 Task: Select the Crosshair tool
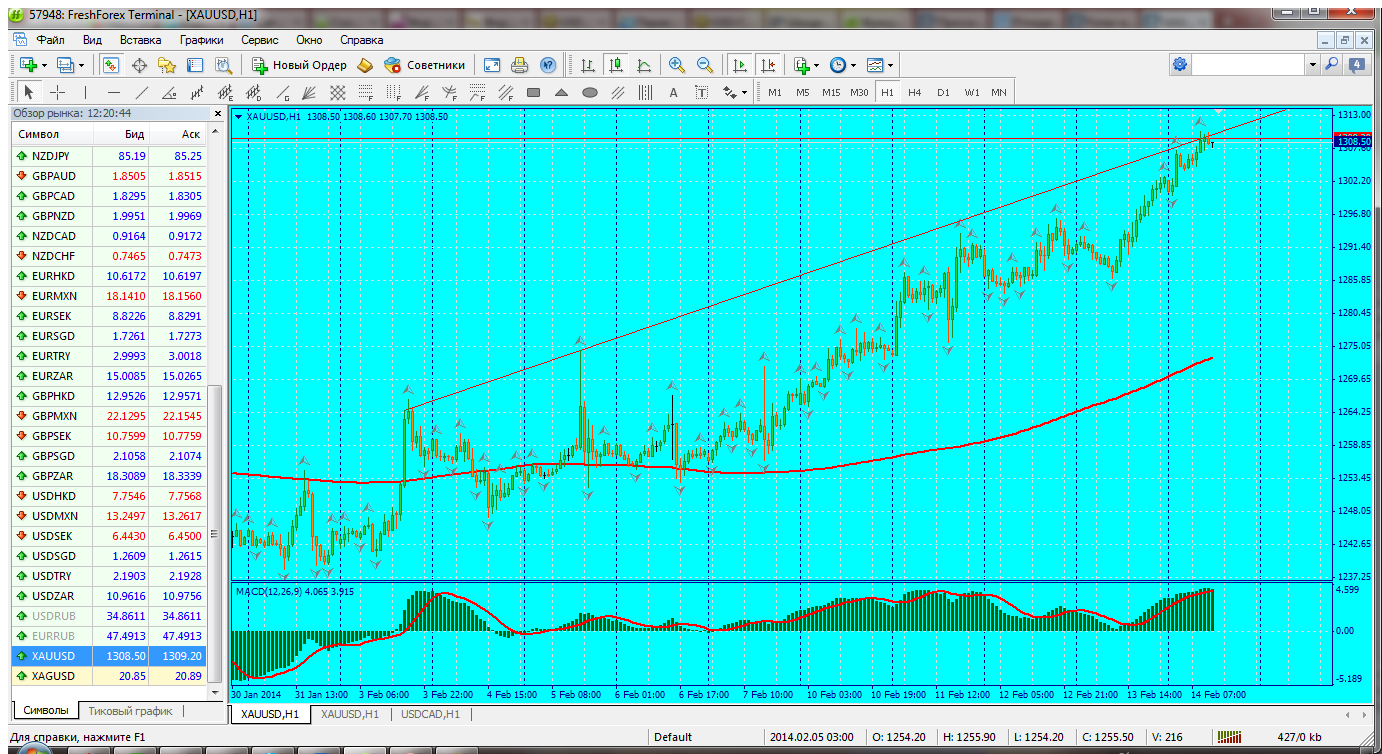coord(58,92)
